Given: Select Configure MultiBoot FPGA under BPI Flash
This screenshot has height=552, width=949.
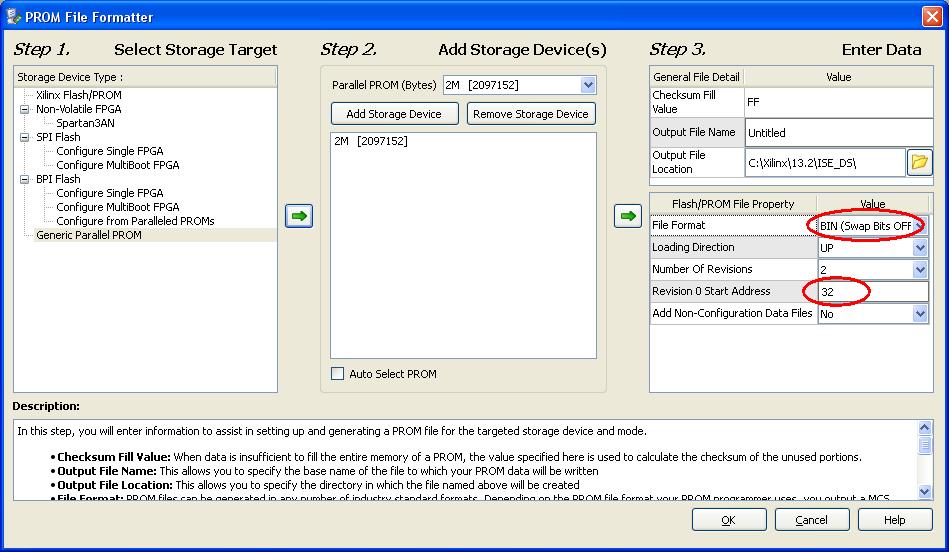Looking at the screenshot, I should click(117, 206).
